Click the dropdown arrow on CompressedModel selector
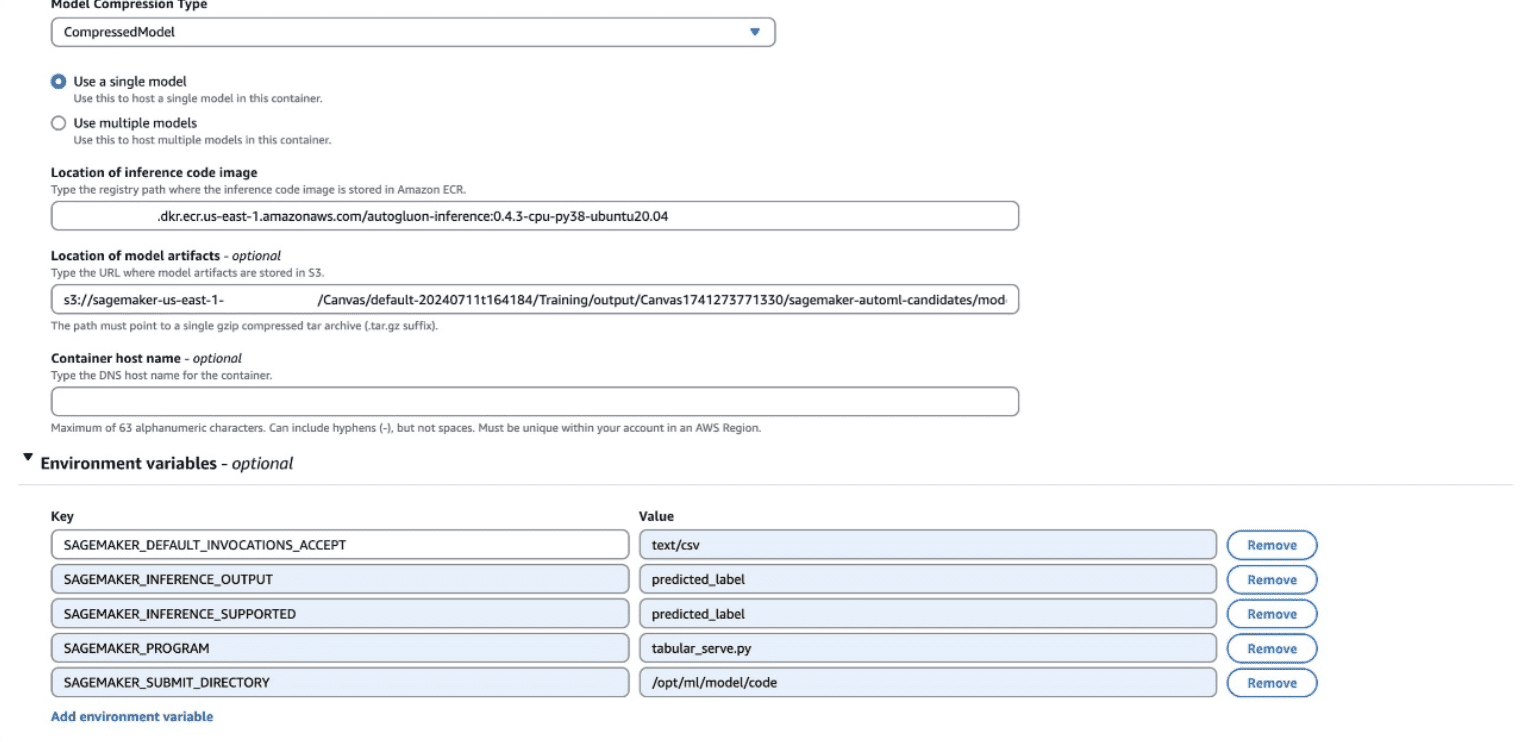 [x=757, y=31]
